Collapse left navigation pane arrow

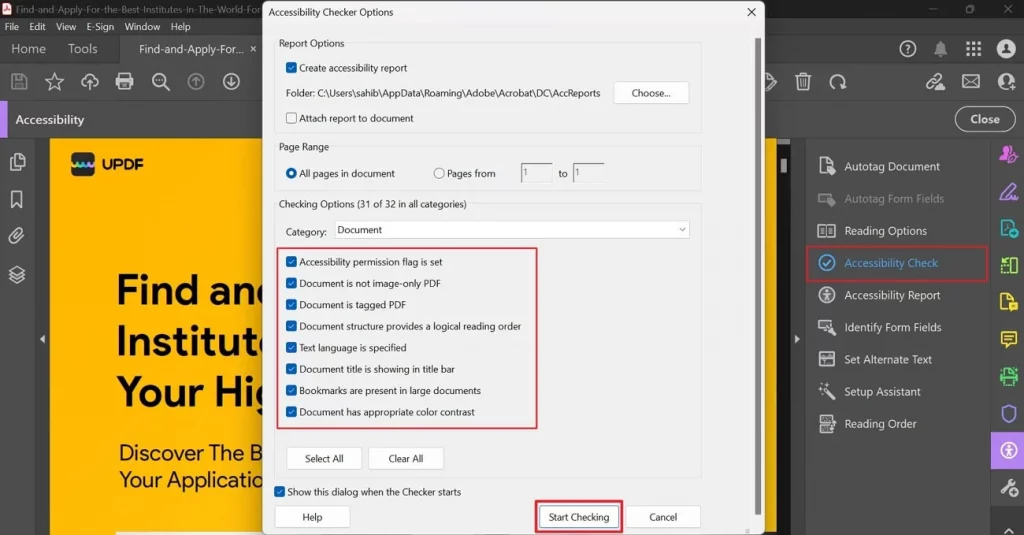(x=42, y=339)
